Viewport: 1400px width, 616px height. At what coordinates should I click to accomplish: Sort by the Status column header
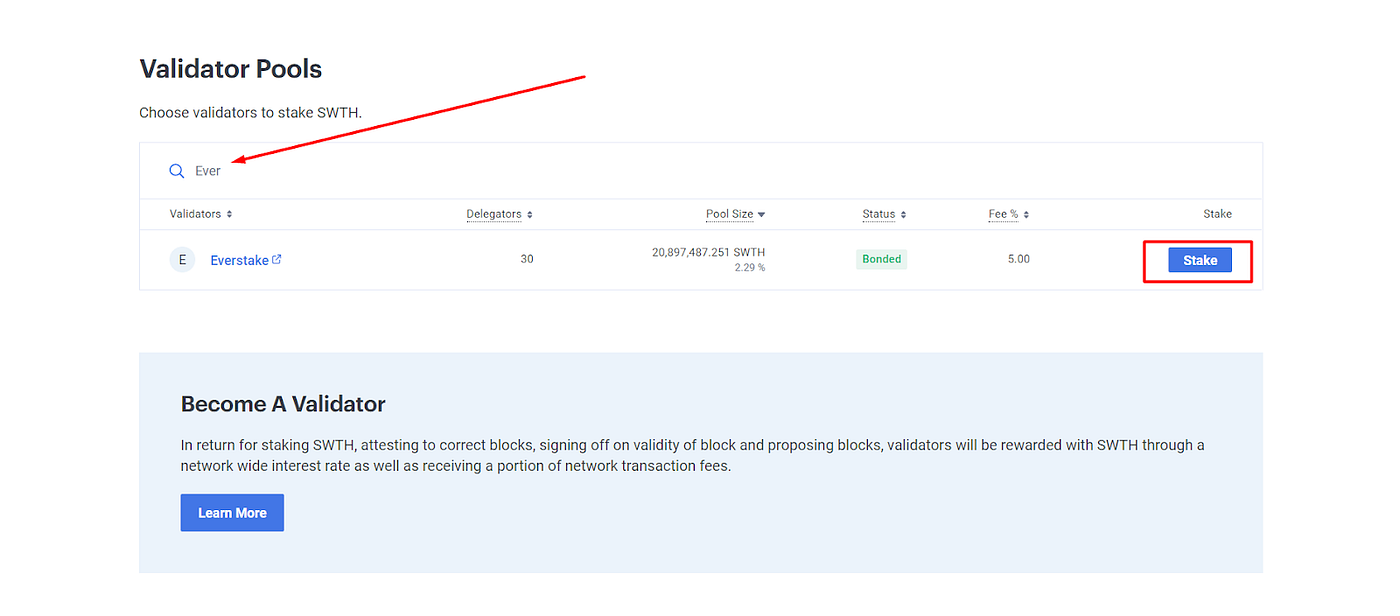click(x=884, y=214)
